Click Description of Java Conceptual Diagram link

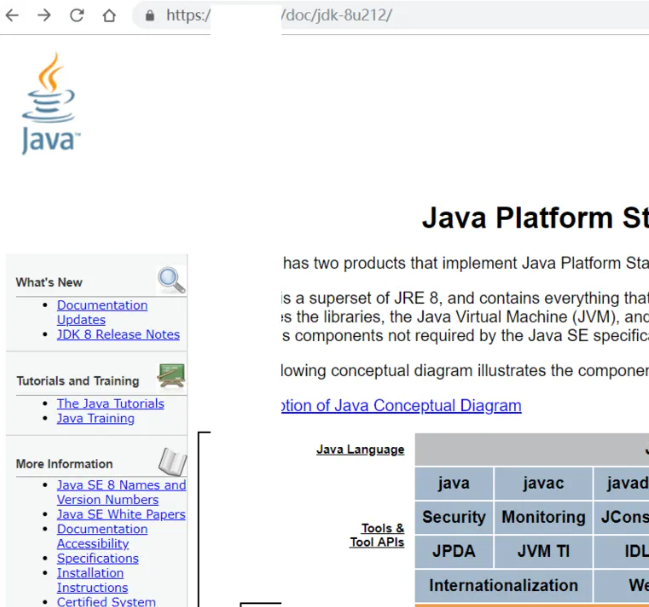coord(402,405)
